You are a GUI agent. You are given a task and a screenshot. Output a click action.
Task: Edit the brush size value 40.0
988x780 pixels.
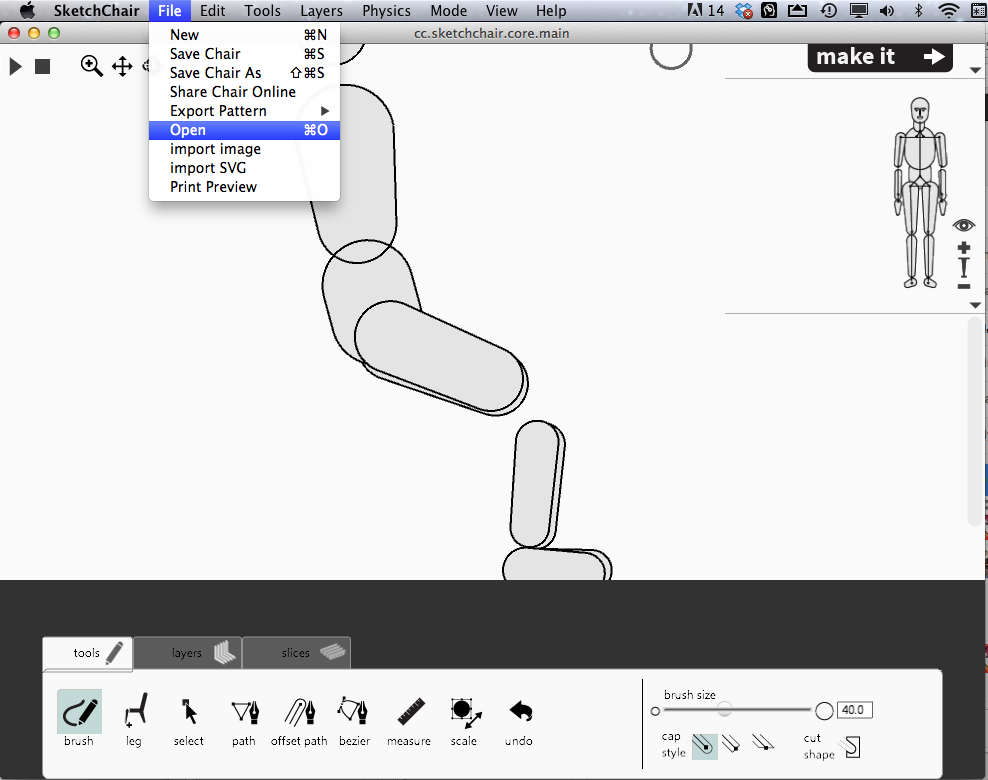pyautogui.click(x=854, y=710)
